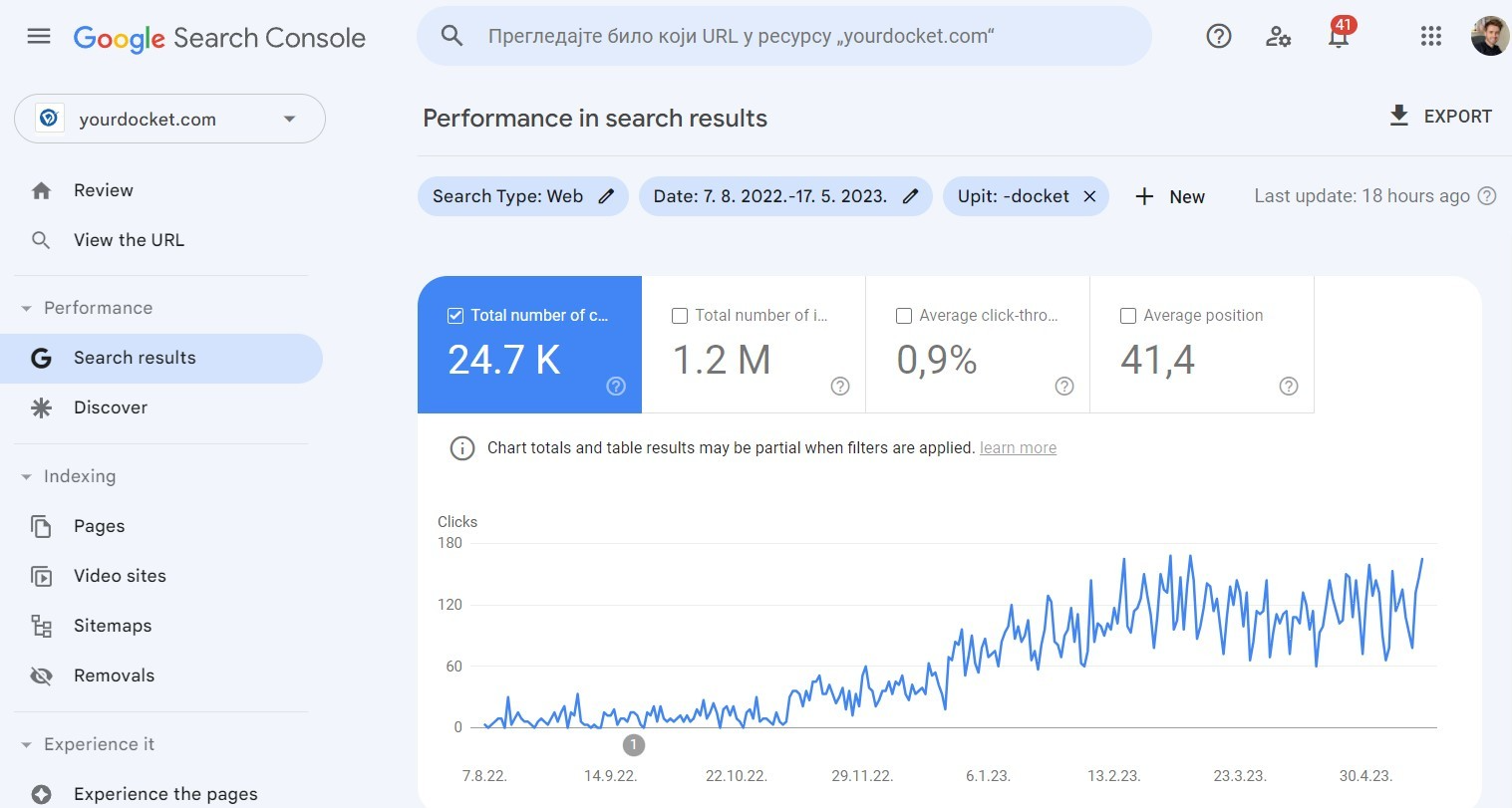This screenshot has width=1512, height=808.
Task: Enable the Average click-through rate checkbox
Action: tap(904, 316)
